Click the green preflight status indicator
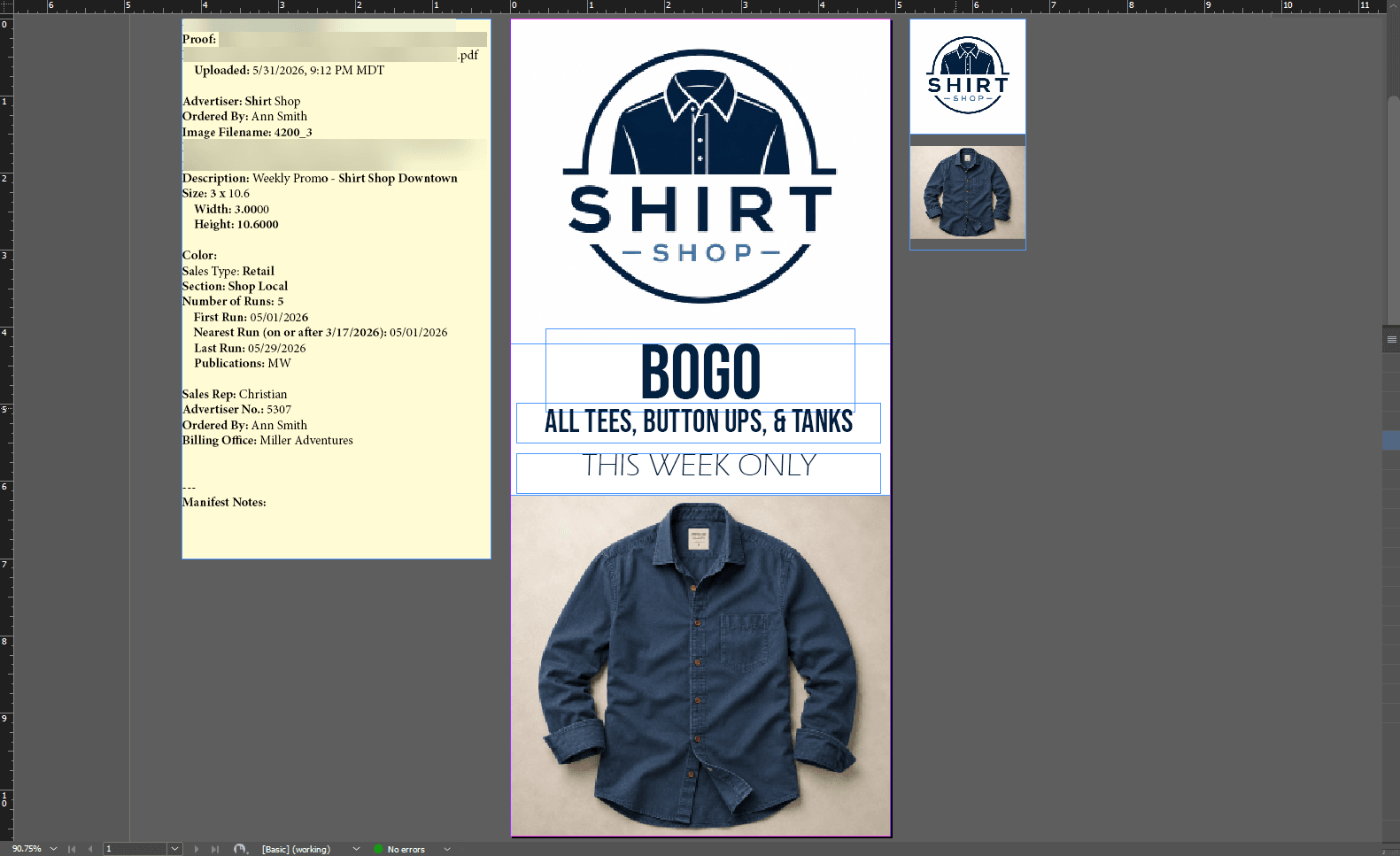Viewport: 1400px width, 856px height. tap(378, 849)
